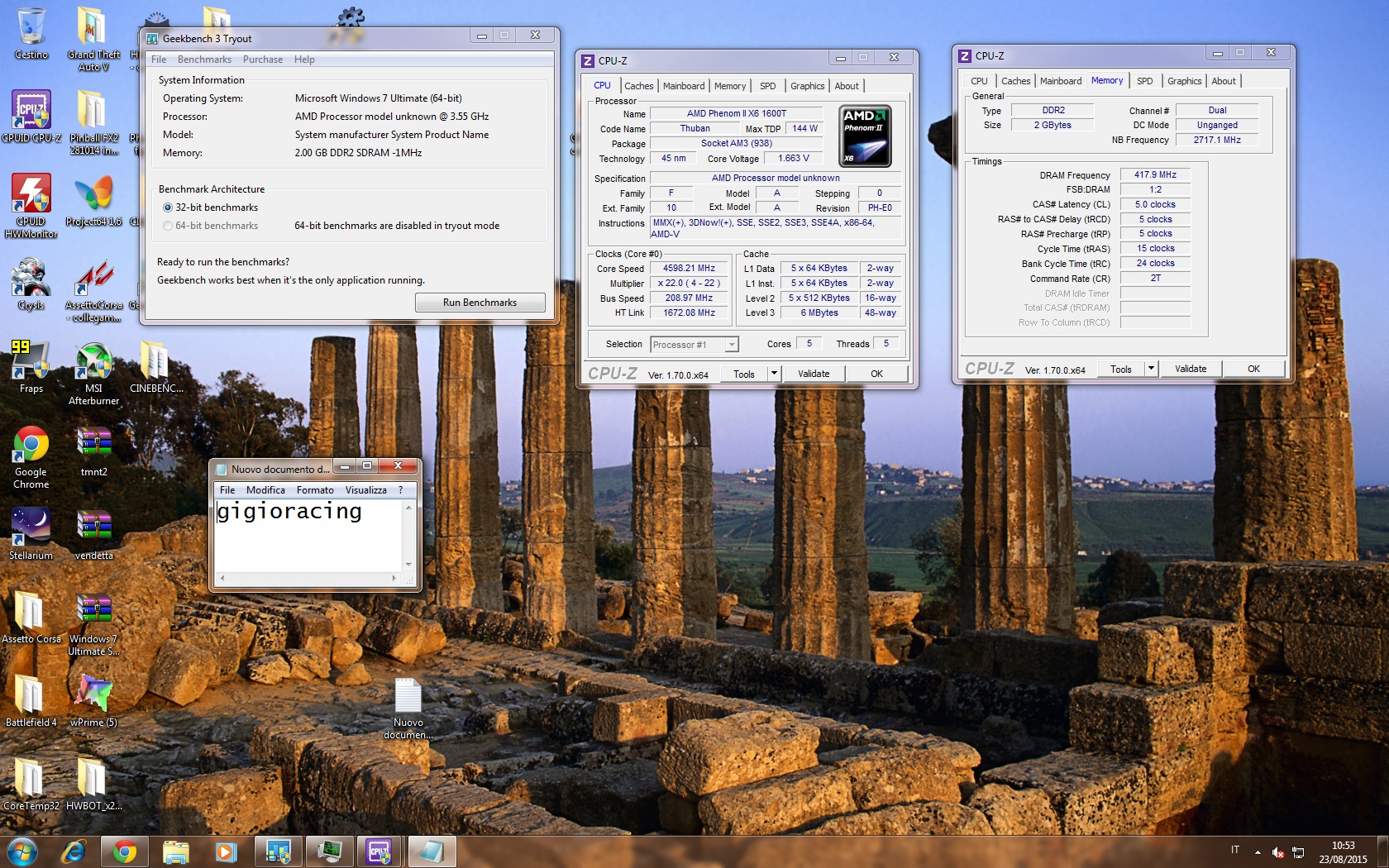Image resolution: width=1389 pixels, height=868 pixels.
Task: Open the Cestino recycle bin icon
Action: (31, 33)
